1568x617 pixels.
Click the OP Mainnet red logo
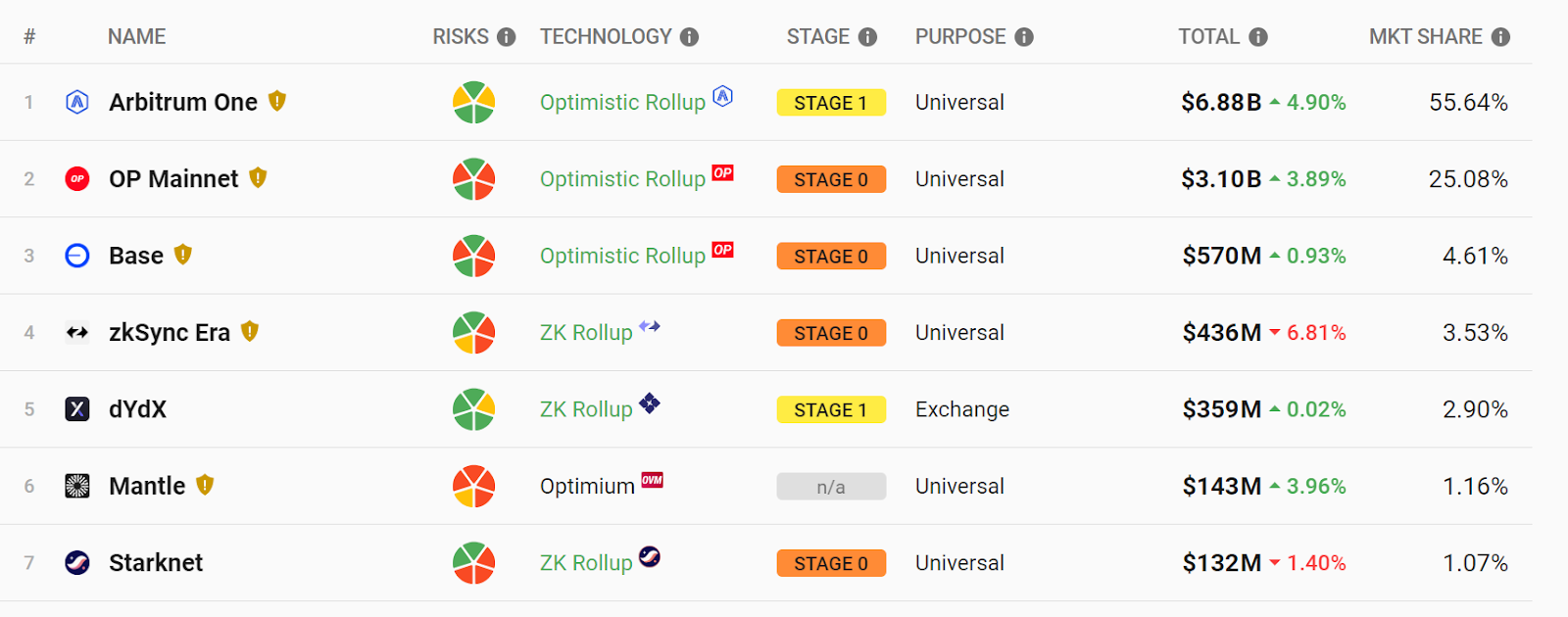[77, 179]
